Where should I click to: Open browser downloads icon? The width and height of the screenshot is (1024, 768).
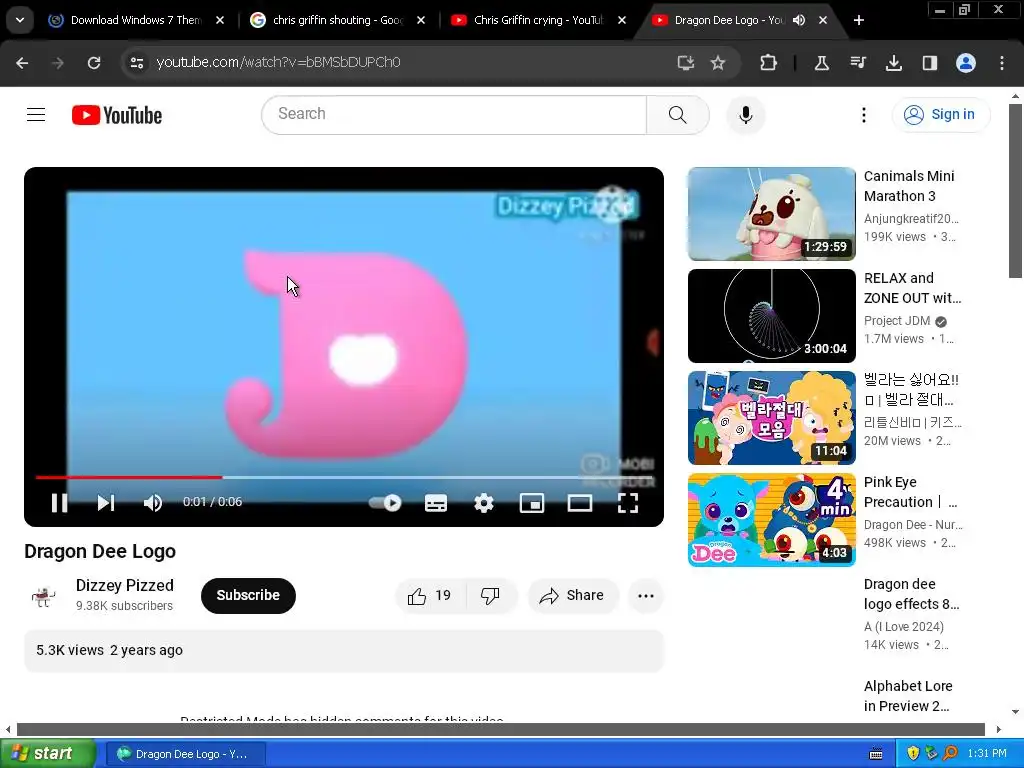tap(893, 63)
